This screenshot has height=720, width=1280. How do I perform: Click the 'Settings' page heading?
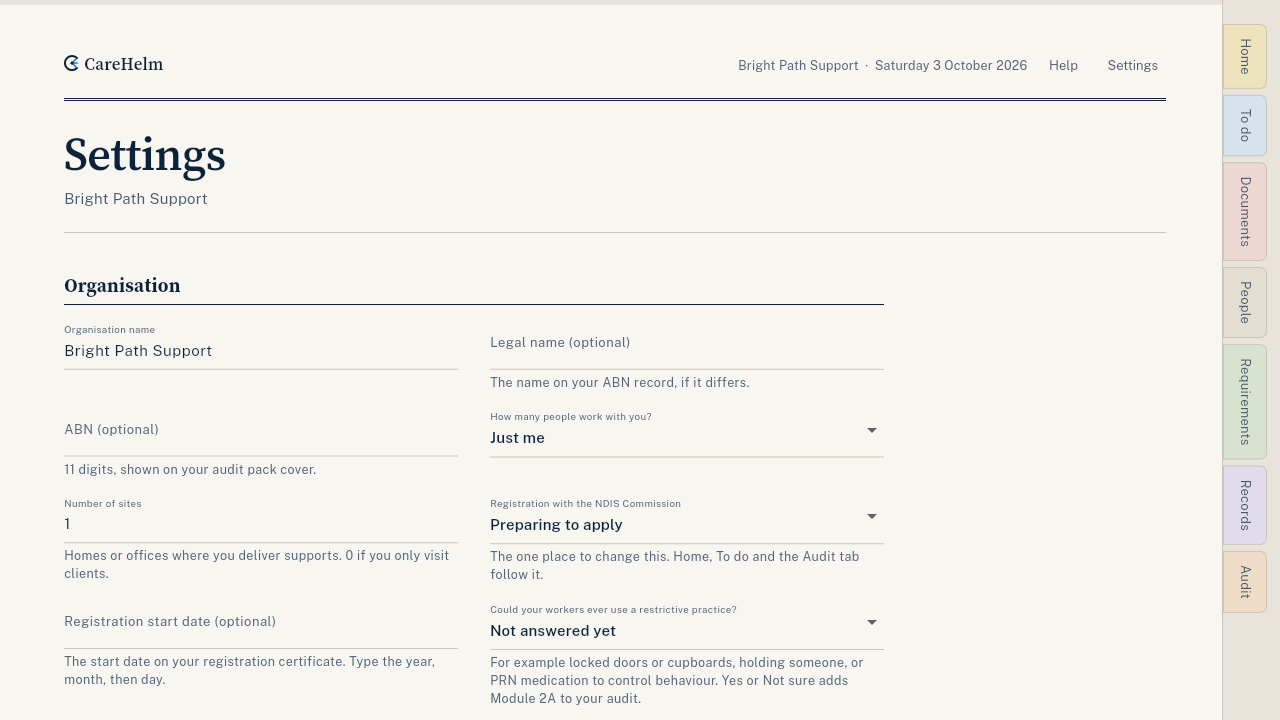[x=145, y=156]
